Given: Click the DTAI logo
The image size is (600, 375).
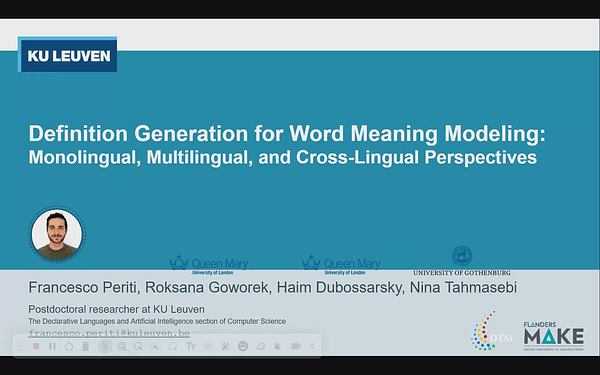Looking at the screenshot, I should click(491, 331).
